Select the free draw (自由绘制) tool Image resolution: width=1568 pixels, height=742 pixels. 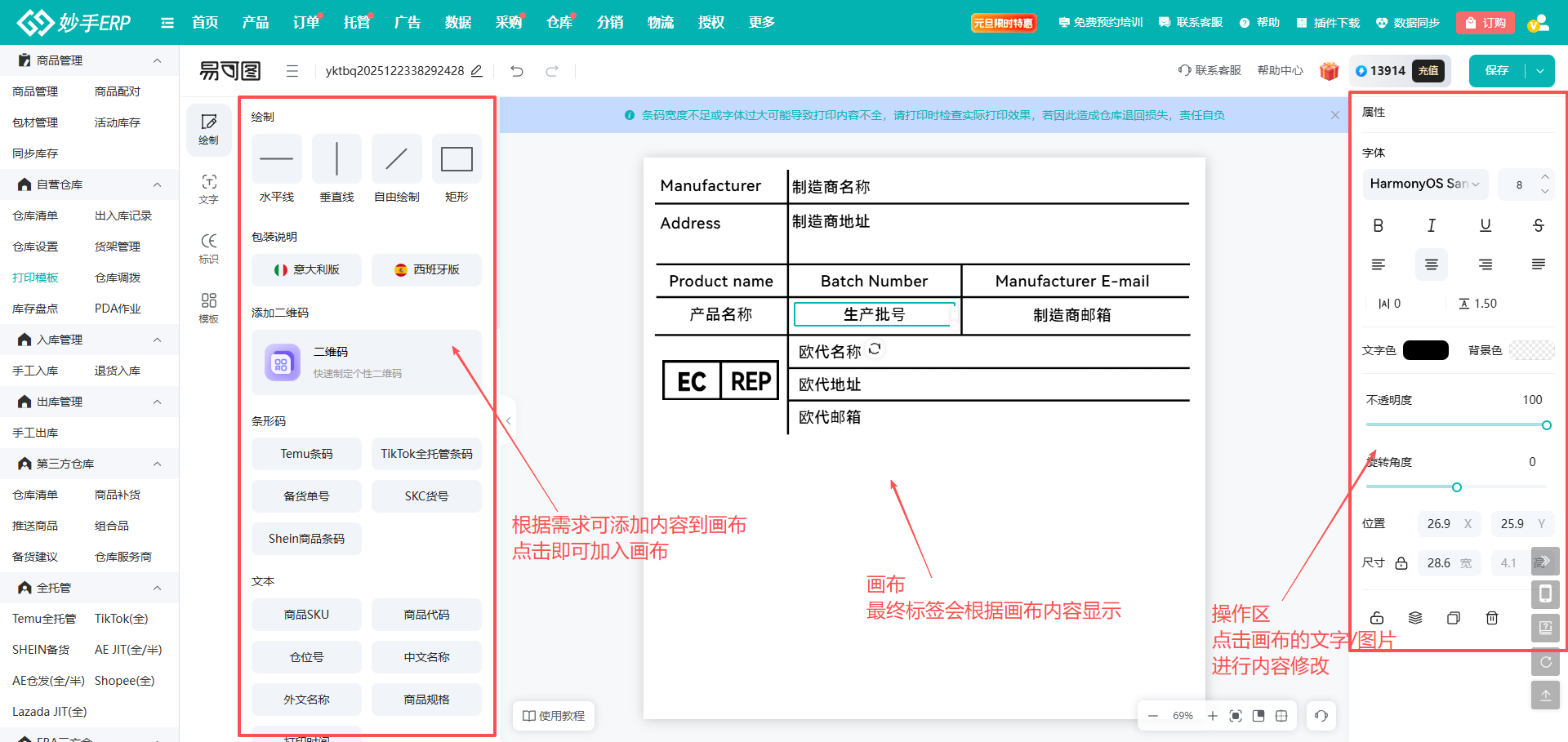coord(397,158)
